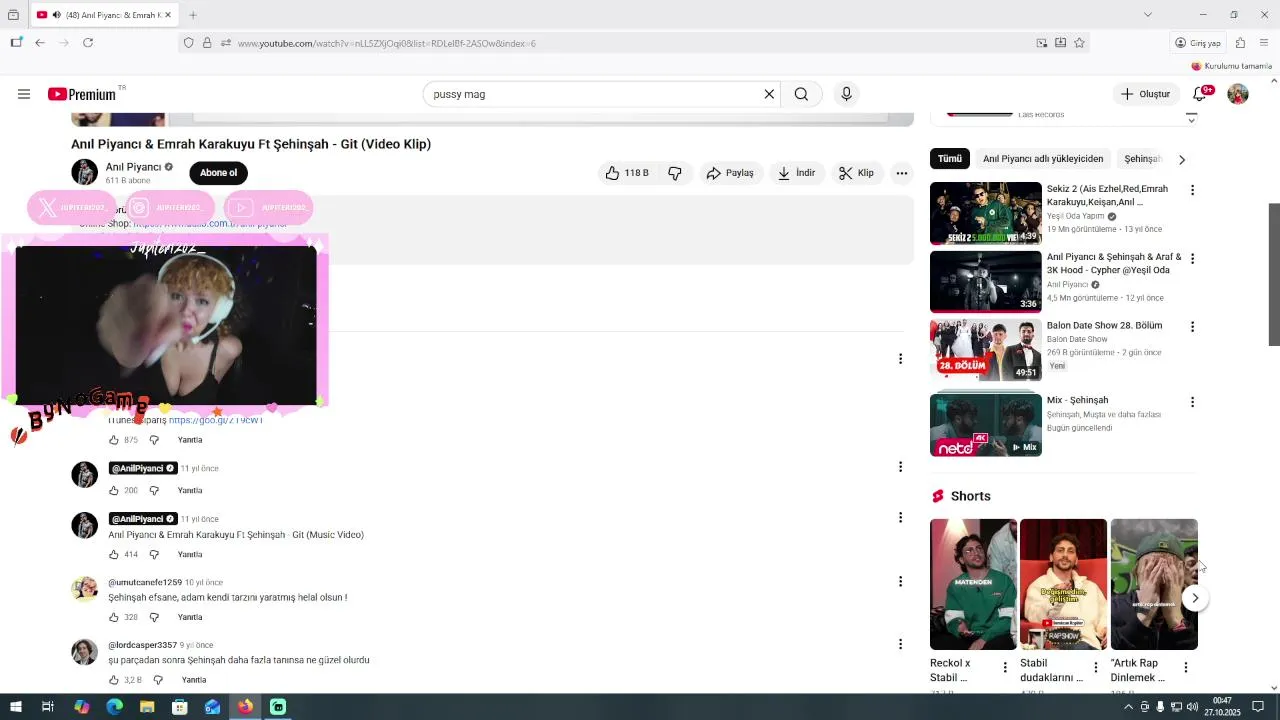Like the comment with 875 likes
This screenshot has width=1280, height=720.
pyautogui.click(x=113, y=440)
